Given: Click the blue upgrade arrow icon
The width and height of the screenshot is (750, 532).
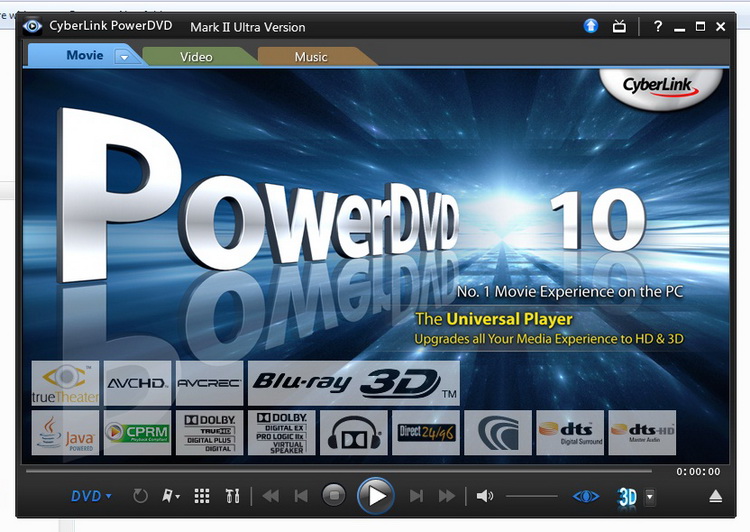Looking at the screenshot, I should tap(591, 26).
